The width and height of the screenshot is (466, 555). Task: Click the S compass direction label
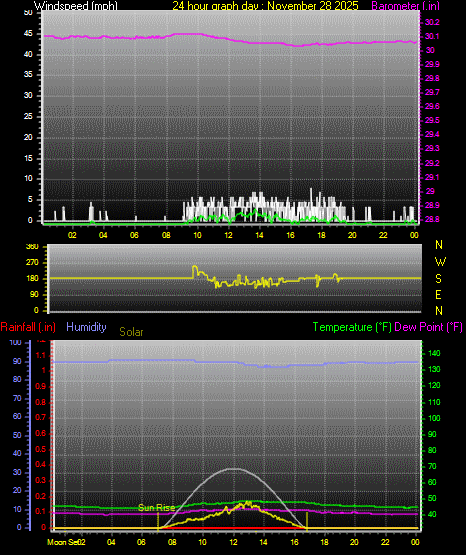438,279
